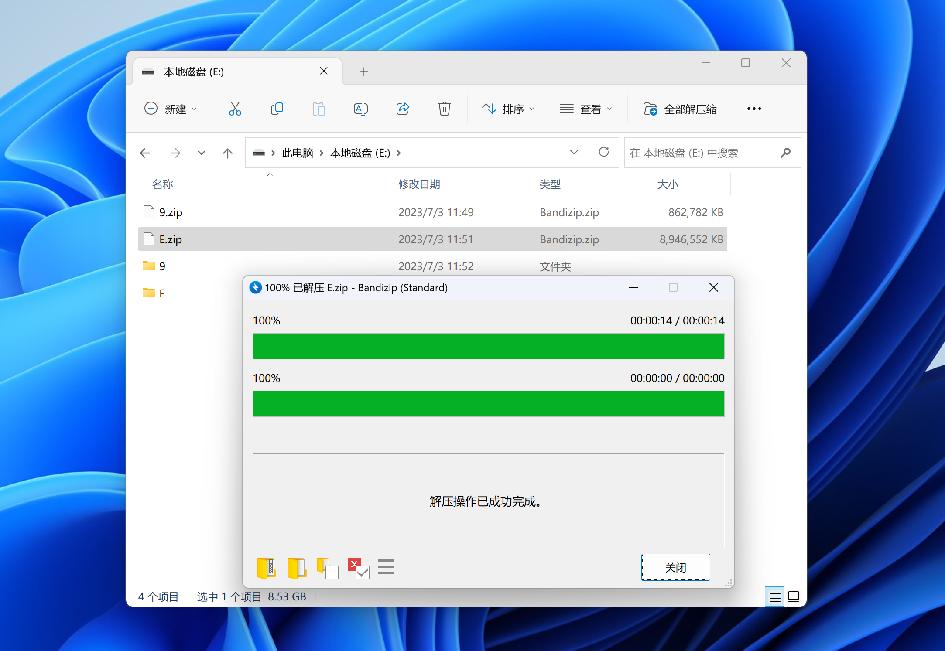Select the Copy icon in Explorer toolbar
This screenshot has width=945, height=651.
[277, 109]
